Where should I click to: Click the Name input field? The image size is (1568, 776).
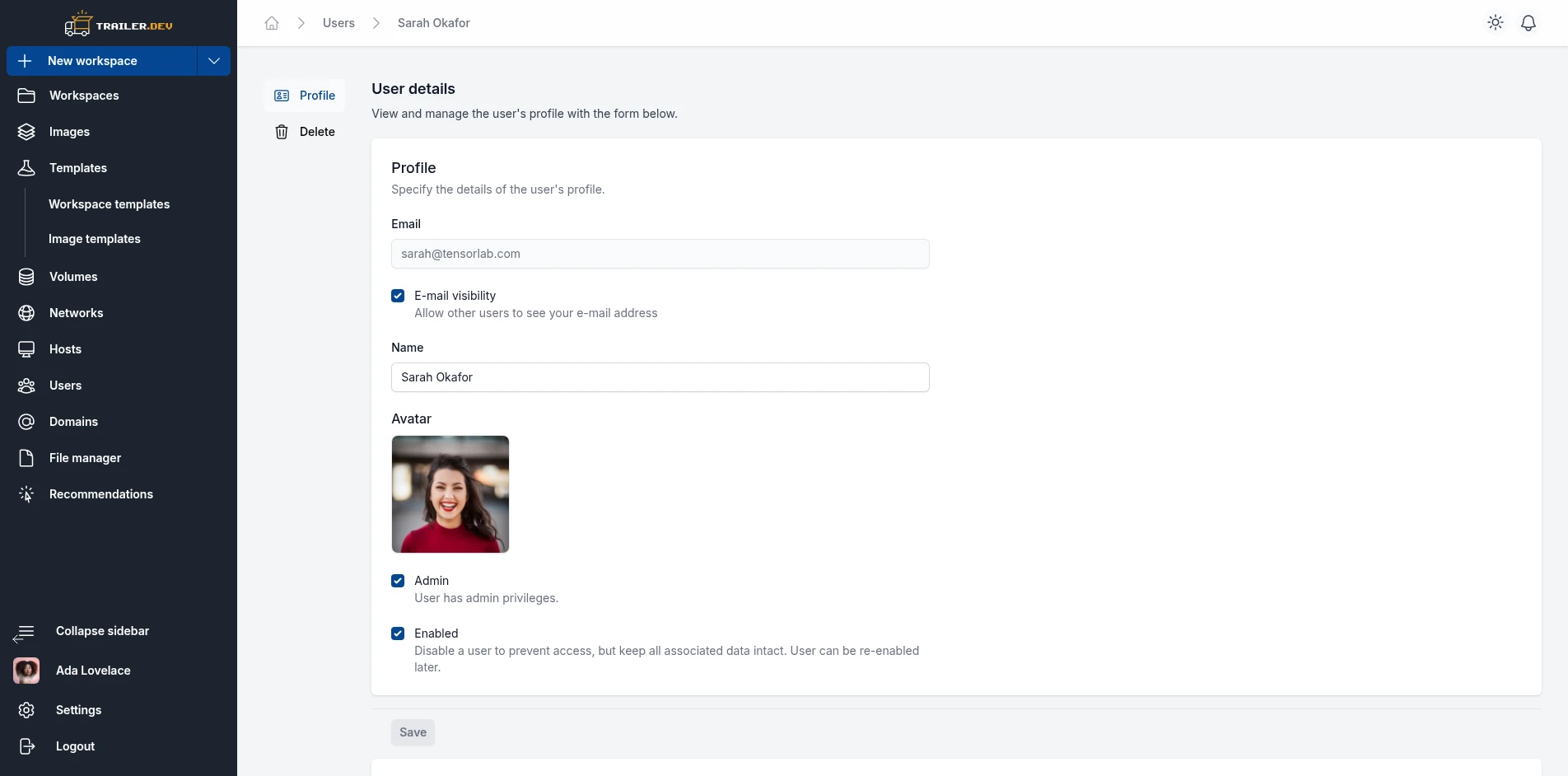click(660, 377)
